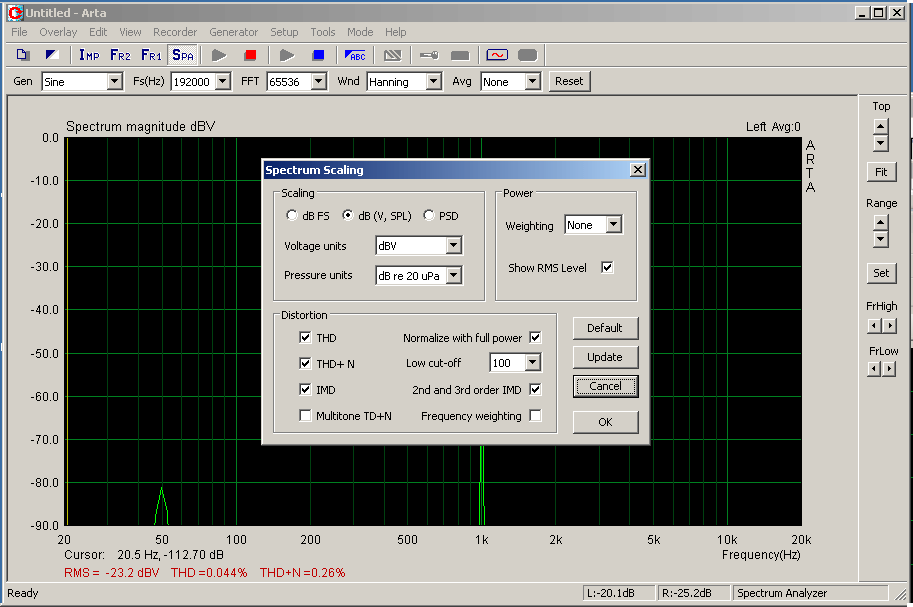Activate the SPA spectrum analyzer mode icon

pyautogui.click(x=183, y=55)
